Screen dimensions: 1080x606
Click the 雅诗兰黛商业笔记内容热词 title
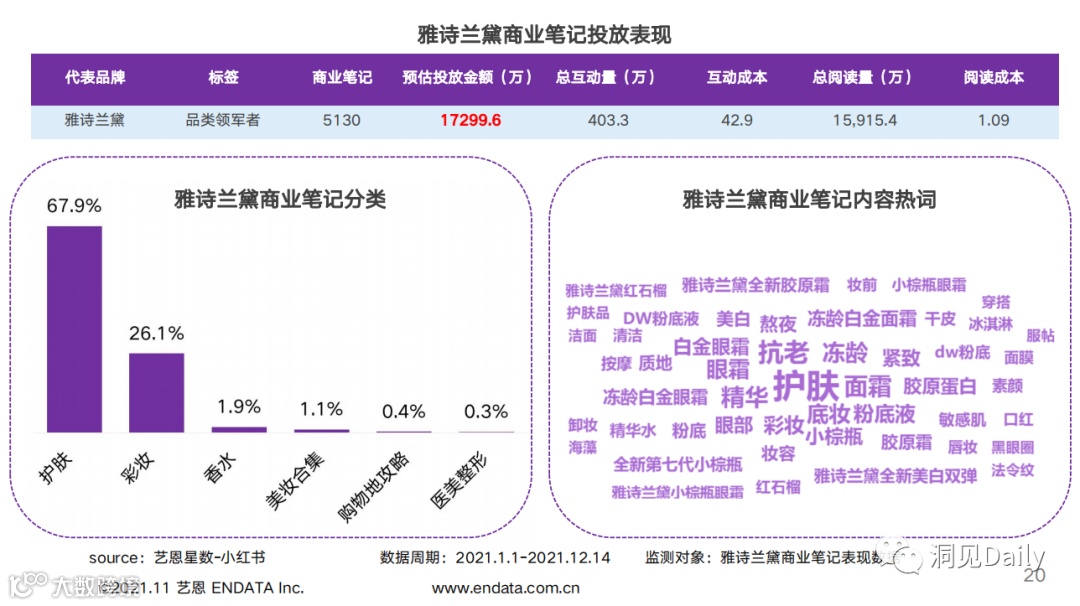[x=809, y=199]
